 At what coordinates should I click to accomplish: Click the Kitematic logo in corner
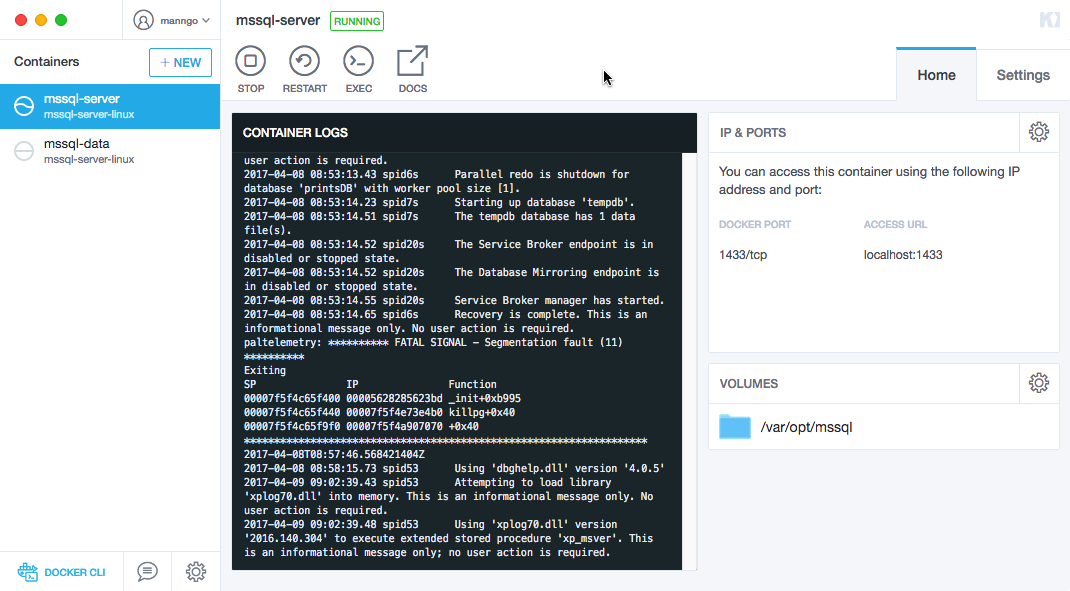coord(1050,20)
